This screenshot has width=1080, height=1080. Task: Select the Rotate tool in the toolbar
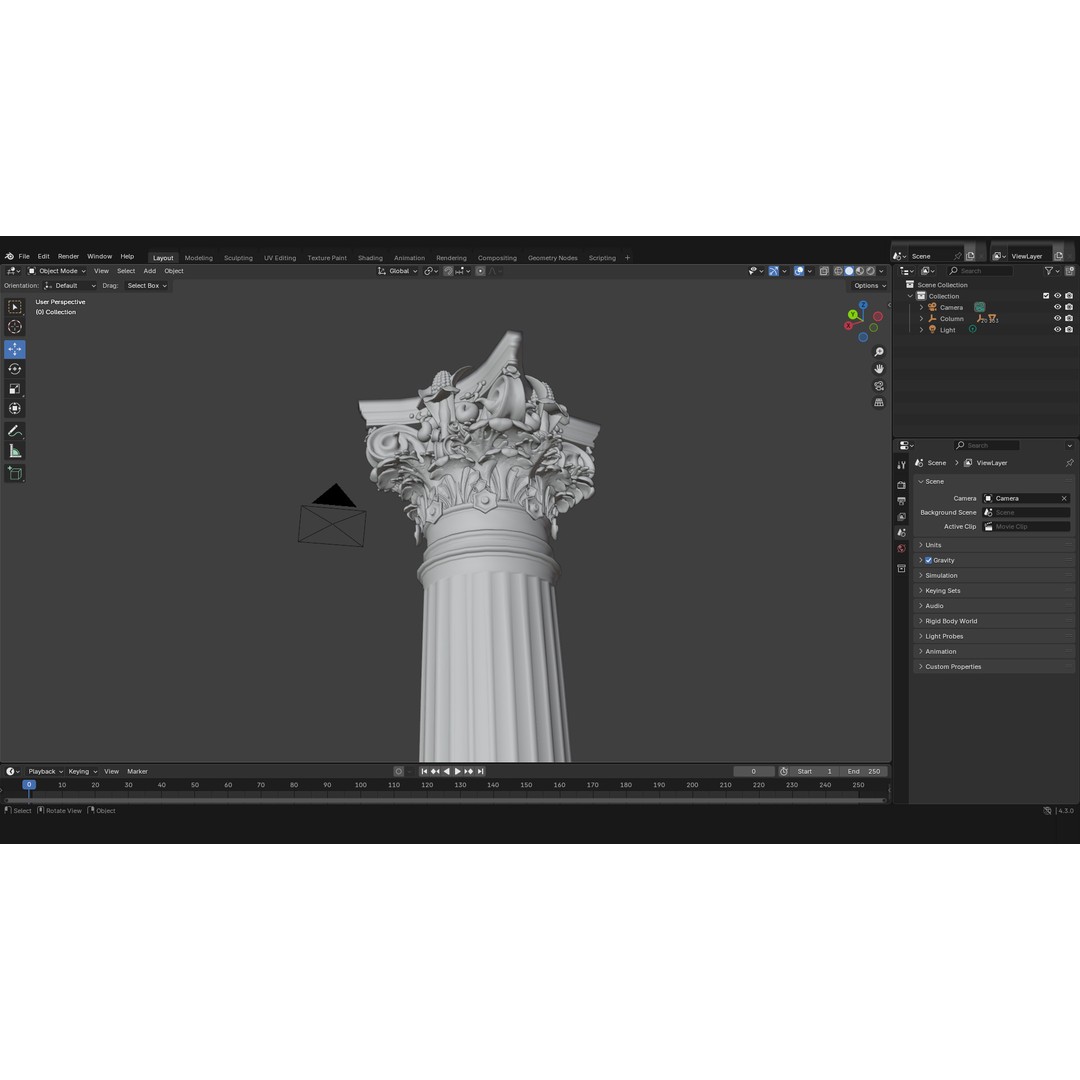tap(15, 369)
